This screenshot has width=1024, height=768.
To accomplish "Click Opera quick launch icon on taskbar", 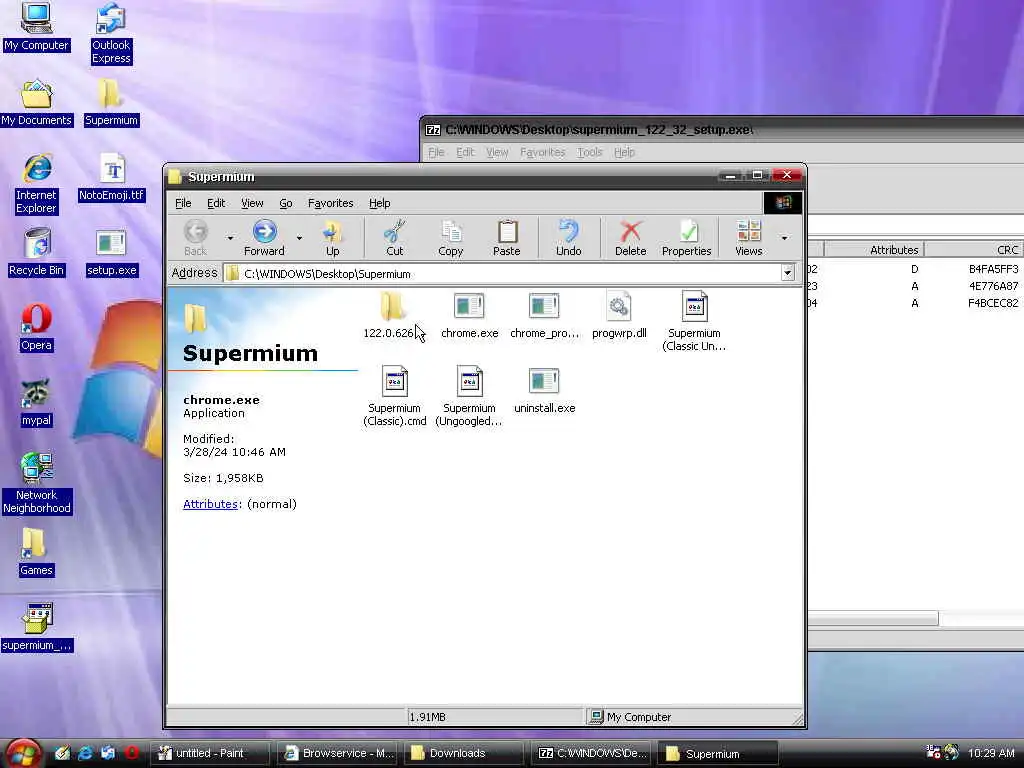I will [131, 753].
